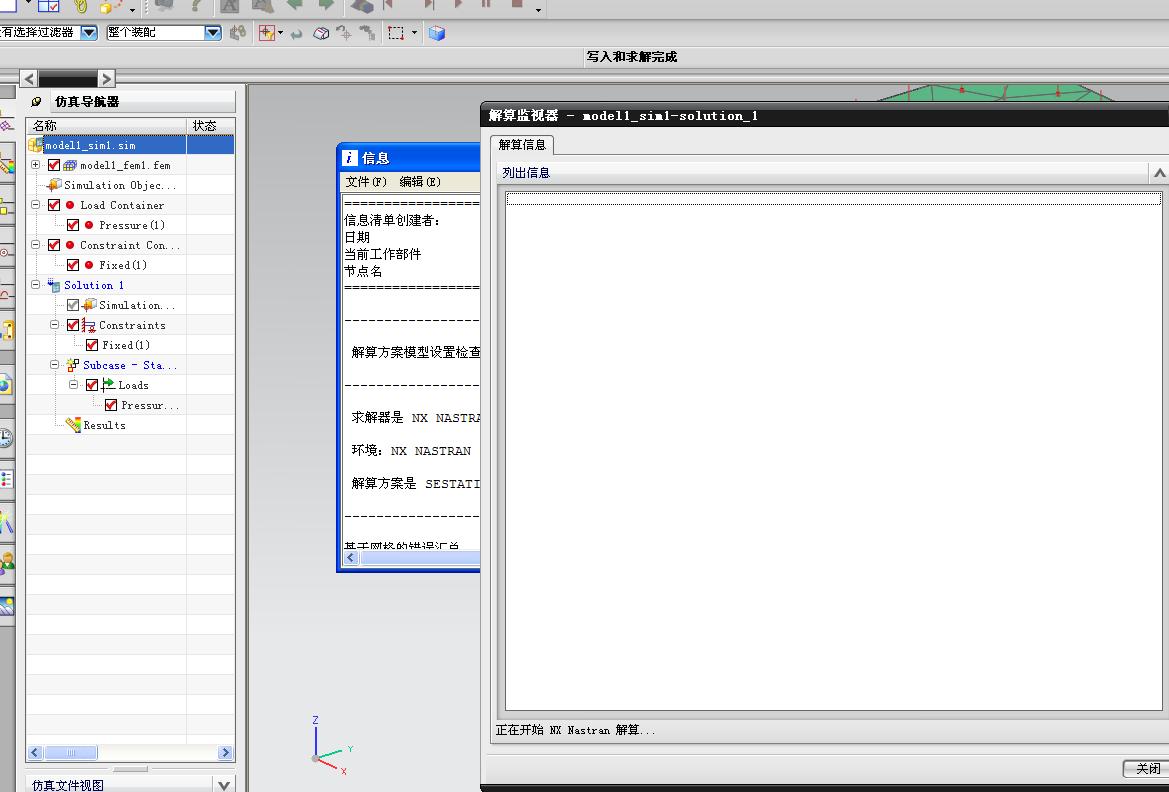Select the 解算信息 tab
The height and width of the screenshot is (792, 1169).
click(x=522, y=145)
